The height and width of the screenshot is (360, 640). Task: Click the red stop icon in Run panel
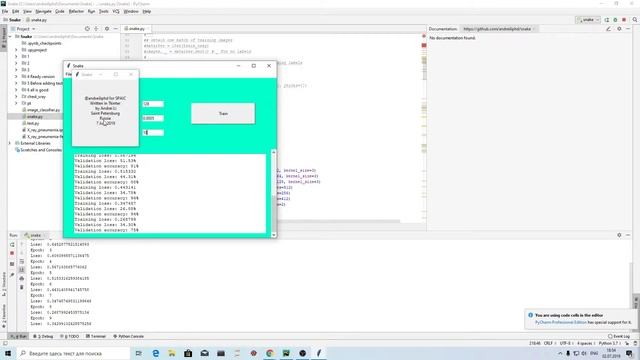12,253
